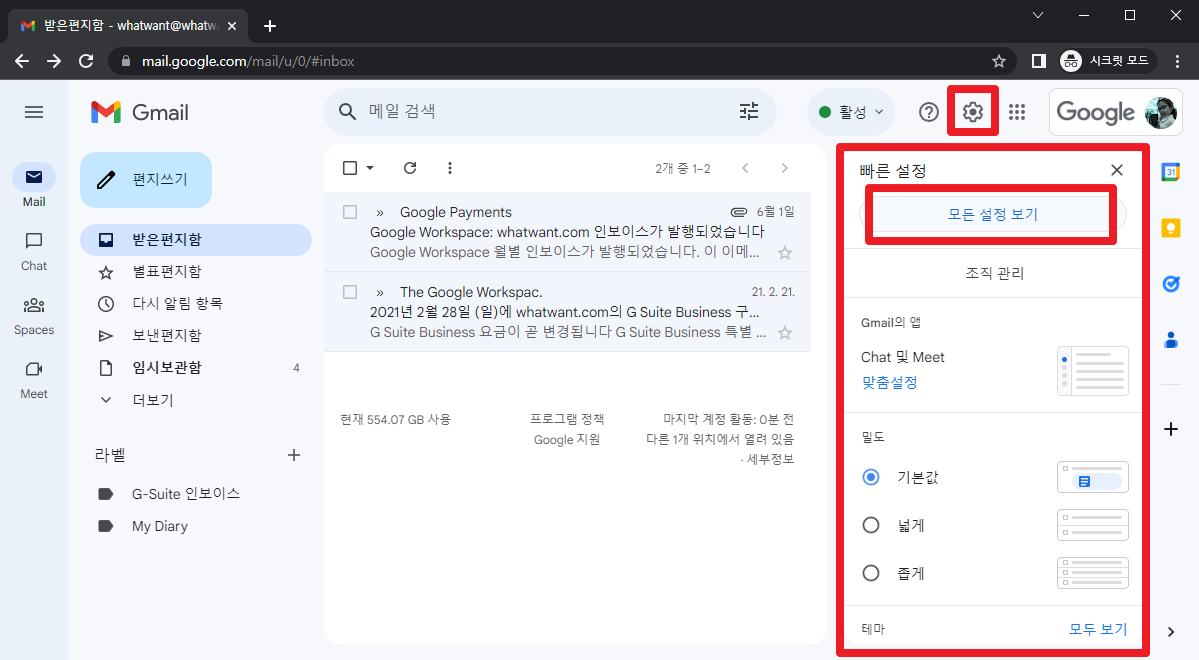Show search options filter icon
The height and width of the screenshot is (660, 1199).
click(x=749, y=112)
